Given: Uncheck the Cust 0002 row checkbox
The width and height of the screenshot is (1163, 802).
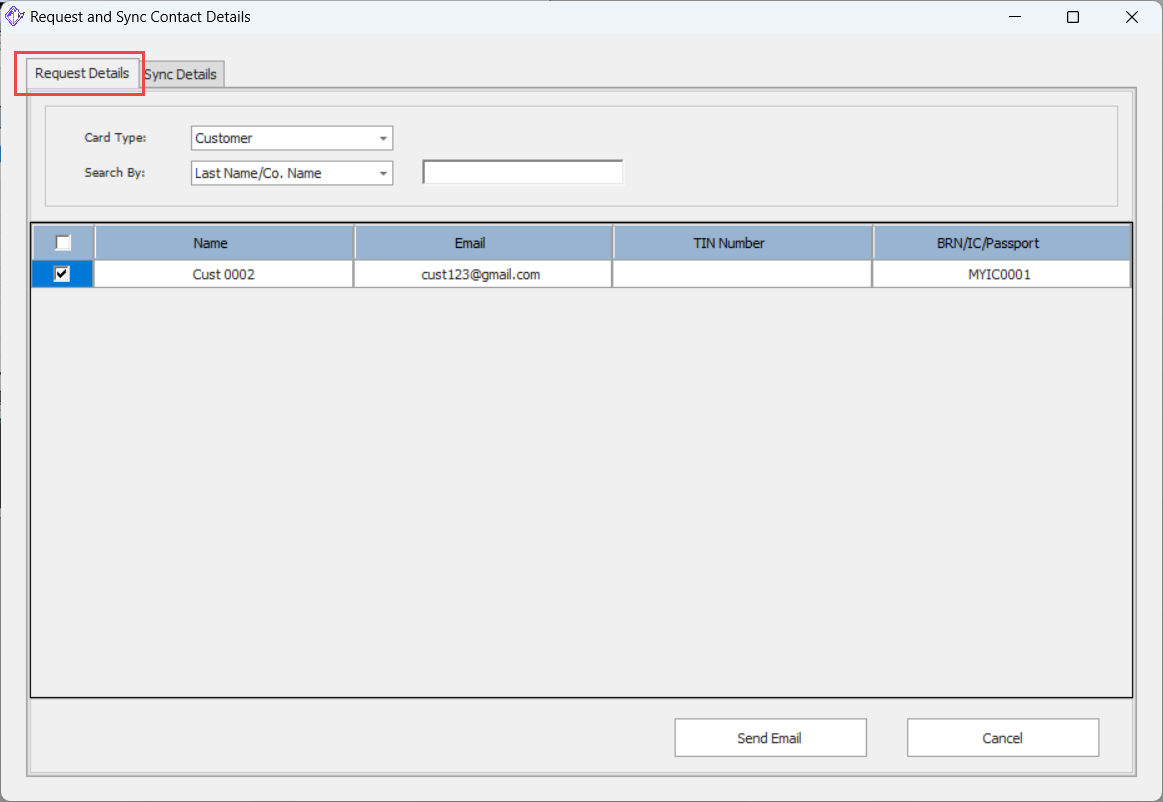Looking at the screenshot, I should click(x=62, y=274).
